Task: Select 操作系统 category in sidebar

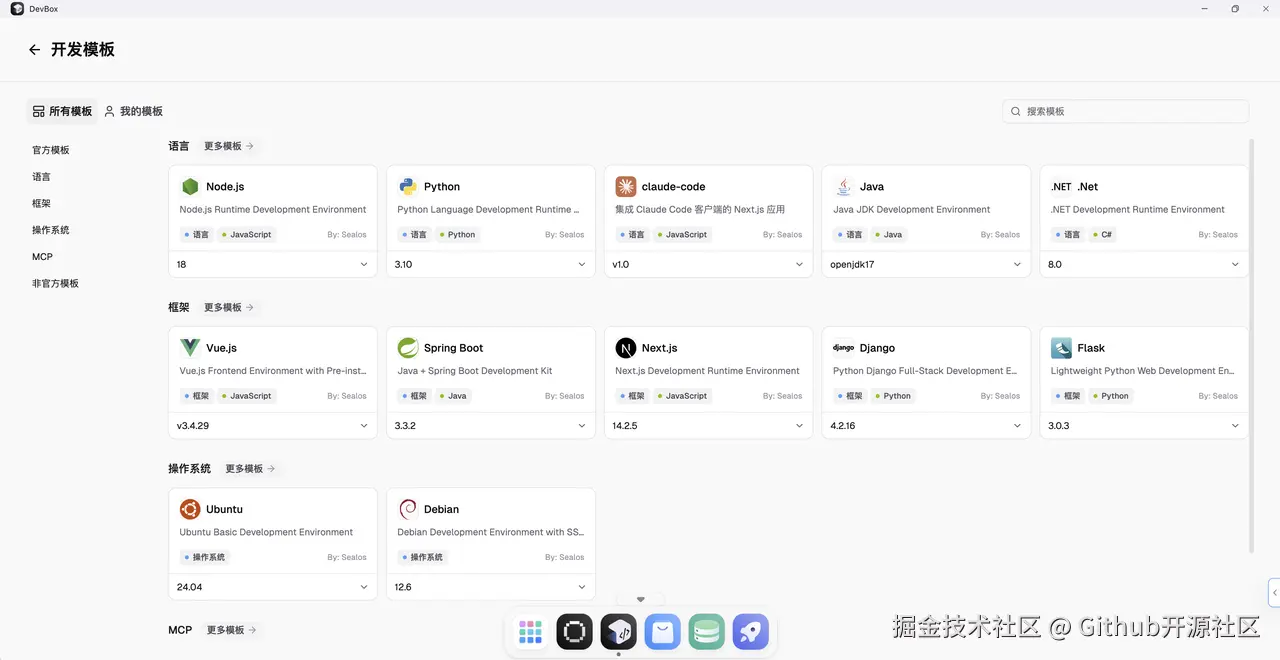Action: point(51,230)
